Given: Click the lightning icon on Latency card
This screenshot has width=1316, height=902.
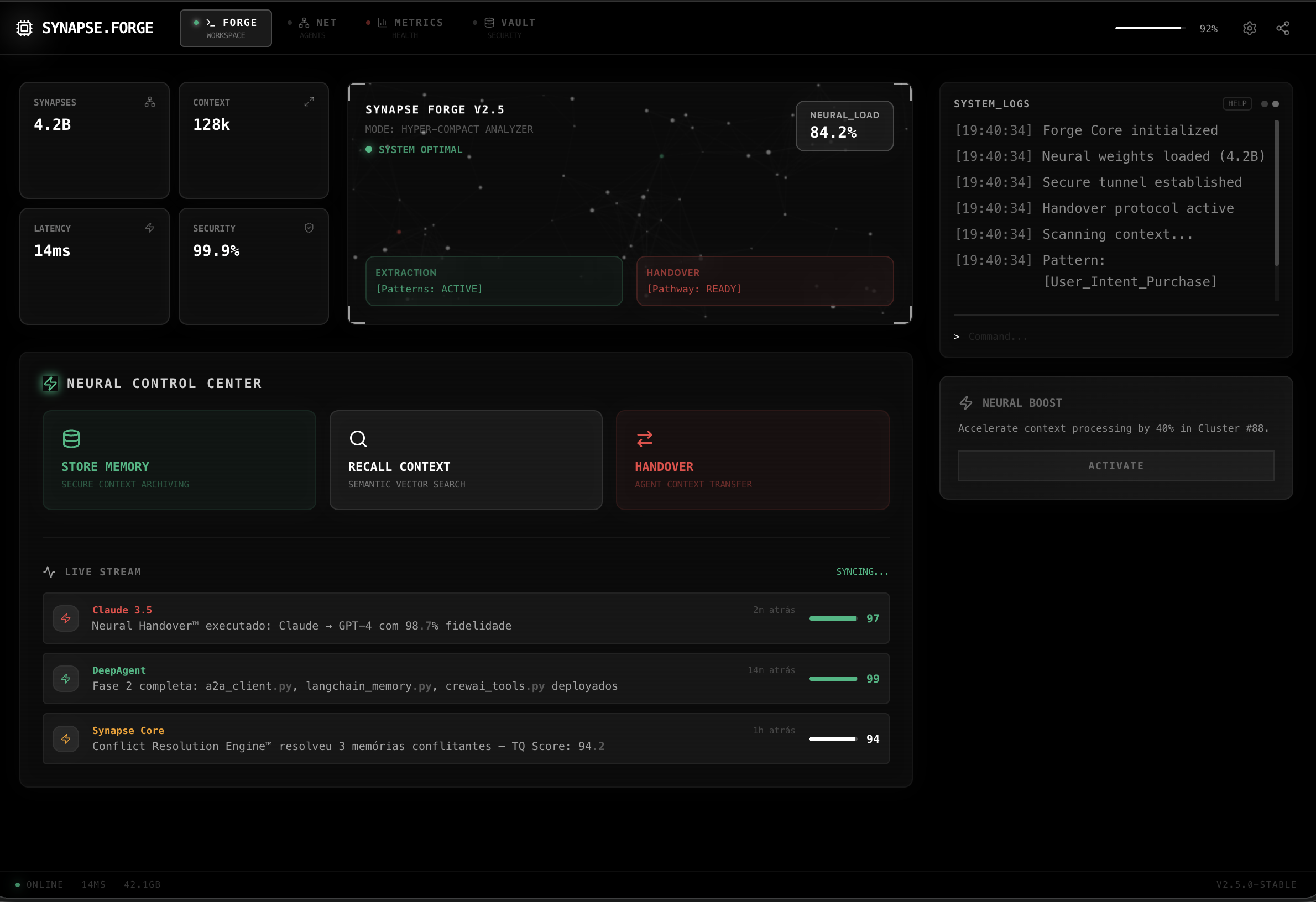Looking at the screenshot, I should (x=149, y=228).
